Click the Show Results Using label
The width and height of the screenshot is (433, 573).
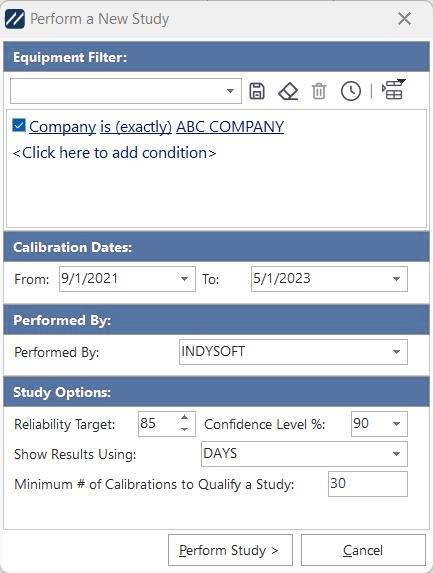75,454
